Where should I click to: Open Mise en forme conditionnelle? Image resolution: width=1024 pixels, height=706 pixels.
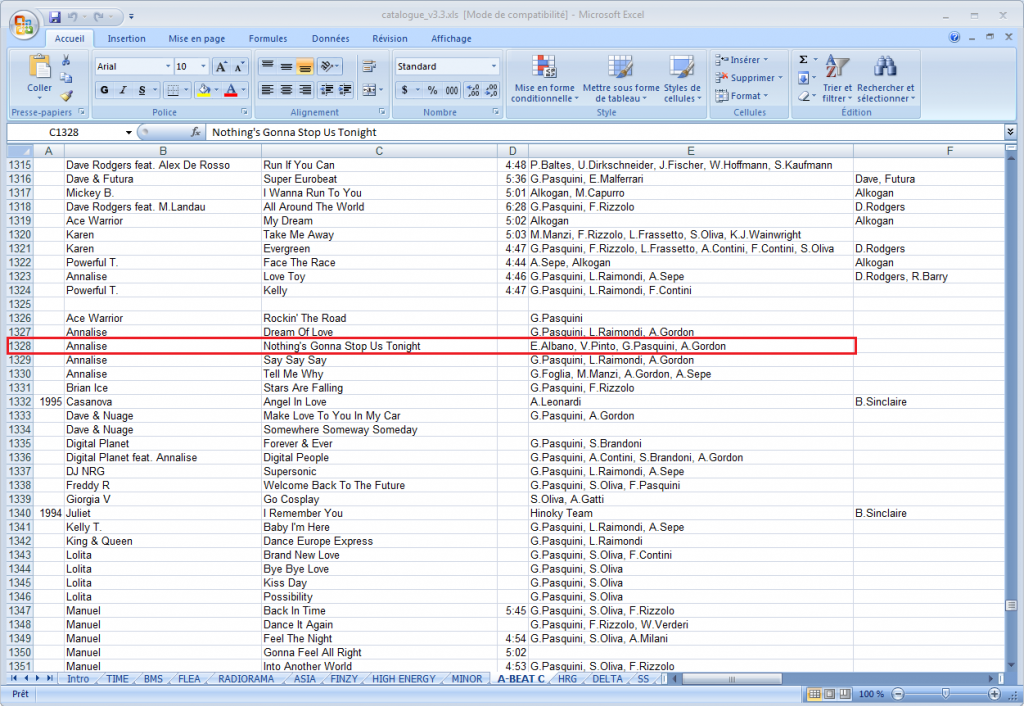point(544,78)
